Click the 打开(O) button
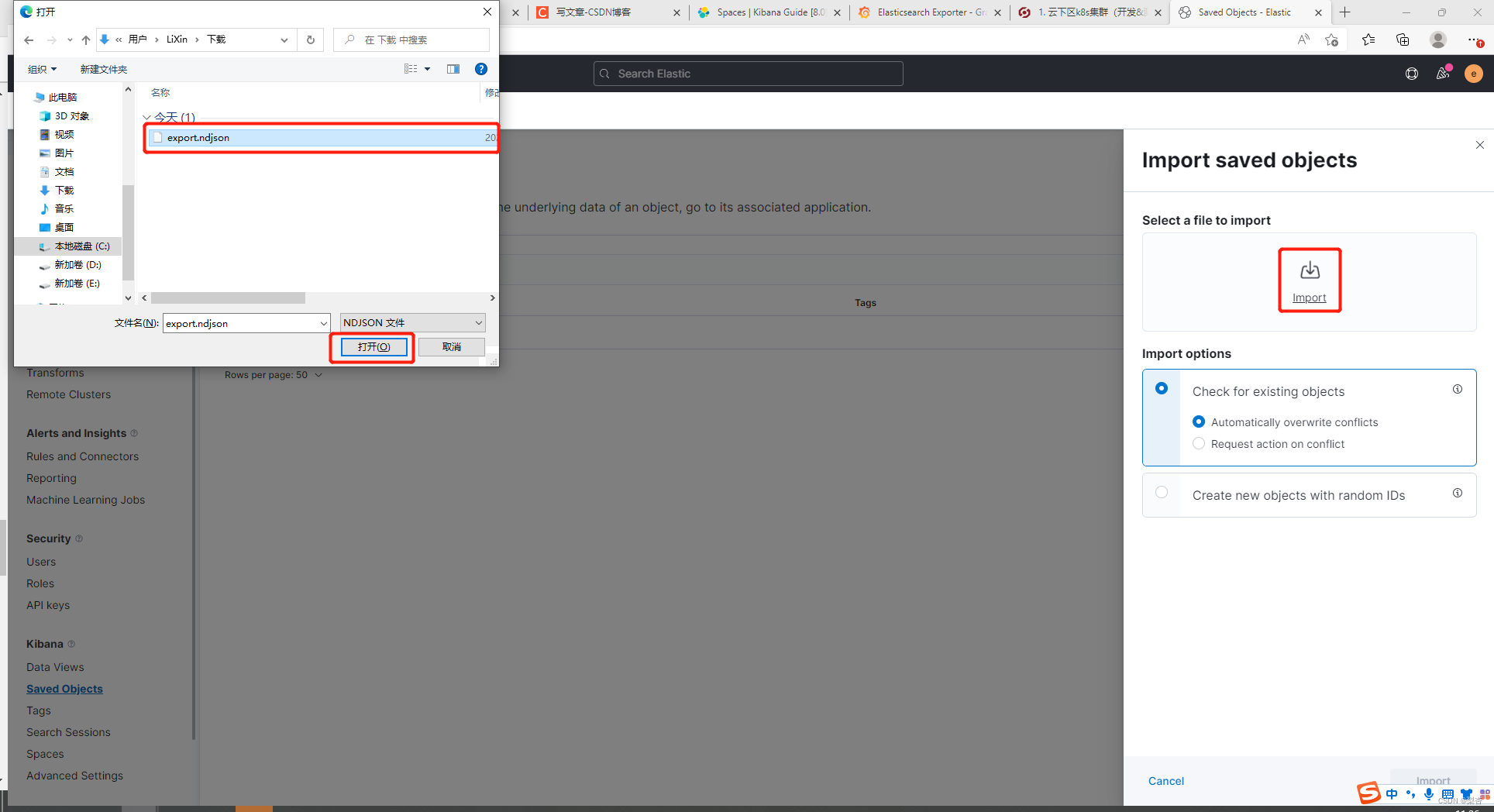Screen dimensions: 1494x812 (373, 346)
